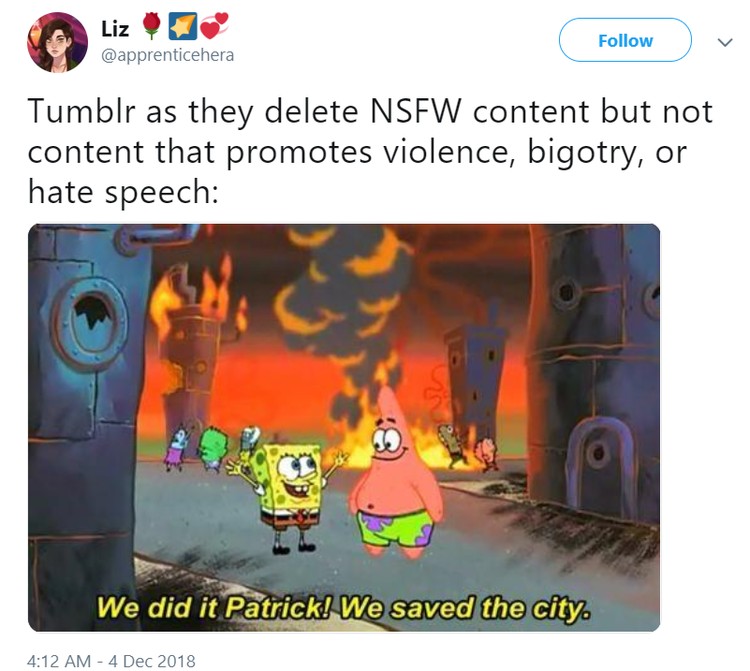The image size is (750, 671).
Task: Open the 4:12 AM - 4 Dec 2018 timestamp
Action: pos(111,661)
